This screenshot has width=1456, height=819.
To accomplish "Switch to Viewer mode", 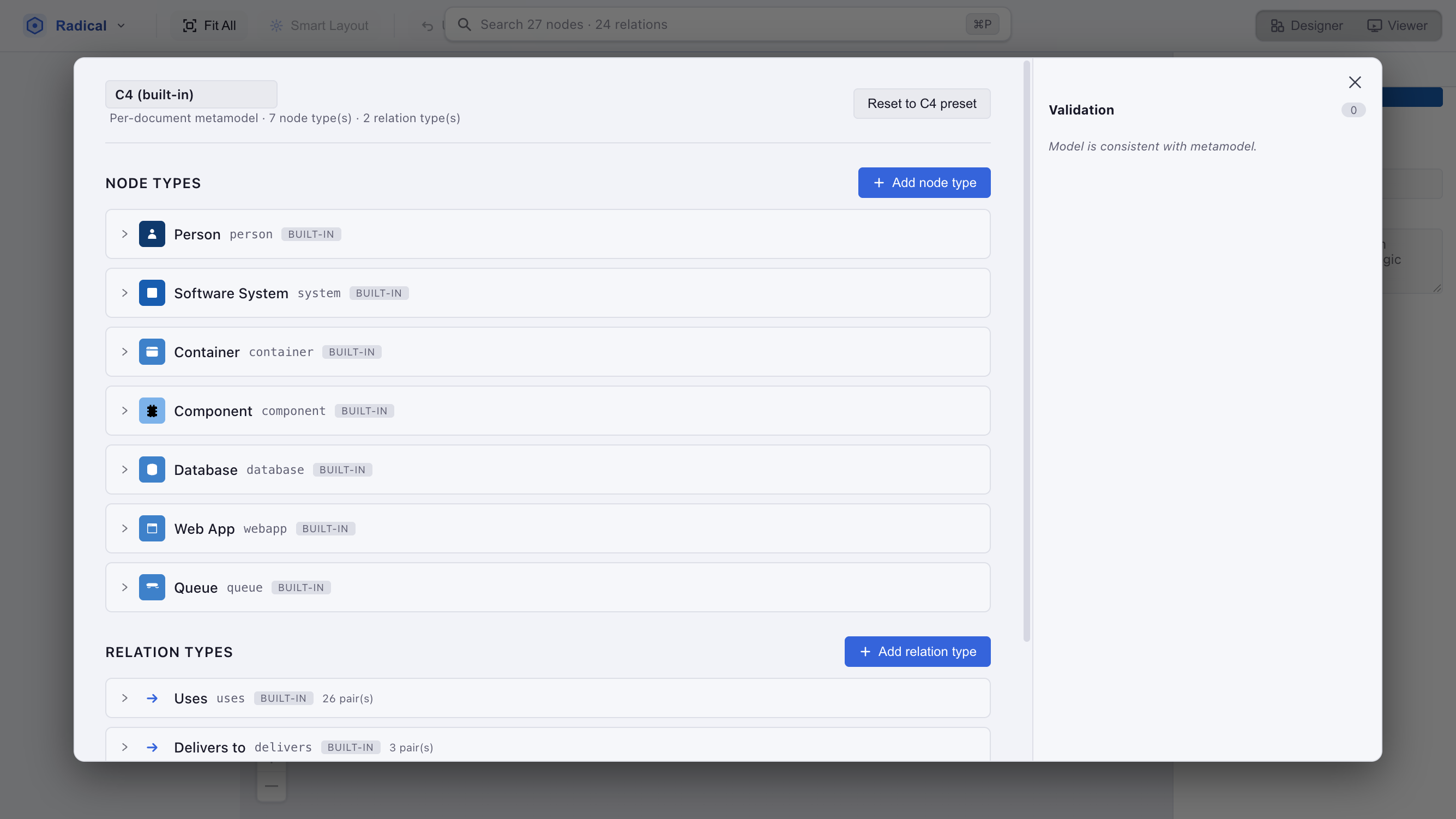I will [x=1397, y=26].
